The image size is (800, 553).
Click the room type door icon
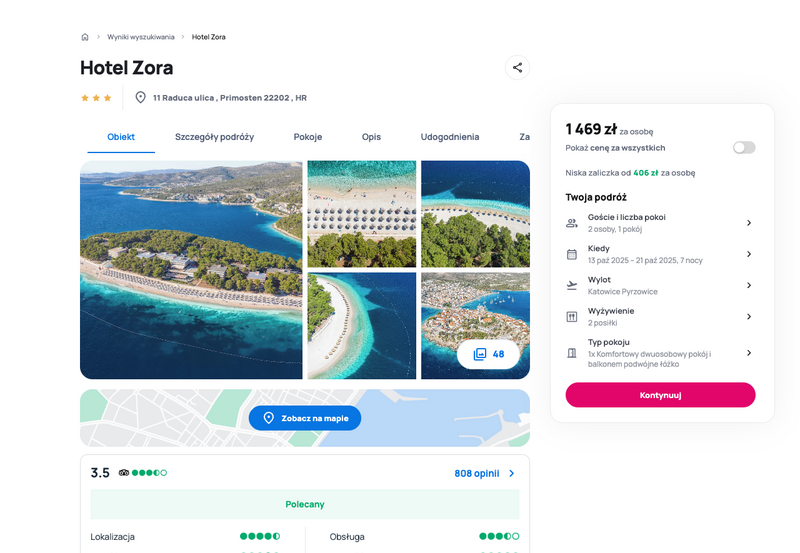pyautogui.click(x=572, y=353)
